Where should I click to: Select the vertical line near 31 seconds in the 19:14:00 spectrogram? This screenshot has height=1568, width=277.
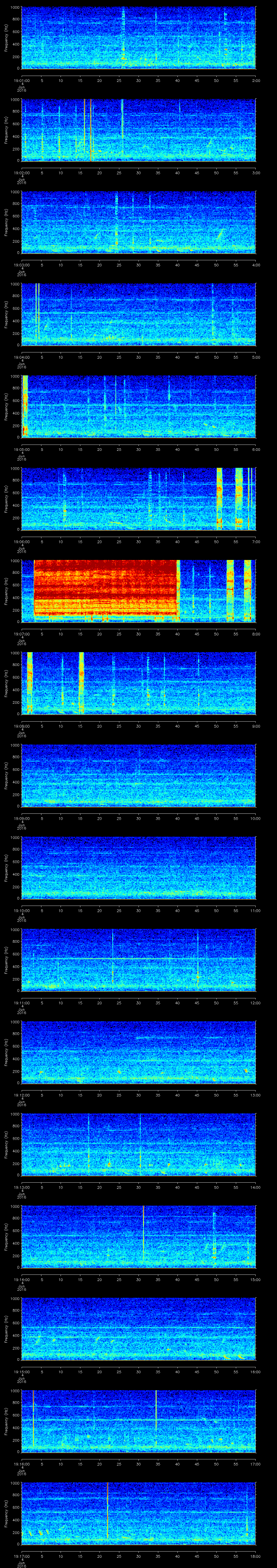(143, 1234)
